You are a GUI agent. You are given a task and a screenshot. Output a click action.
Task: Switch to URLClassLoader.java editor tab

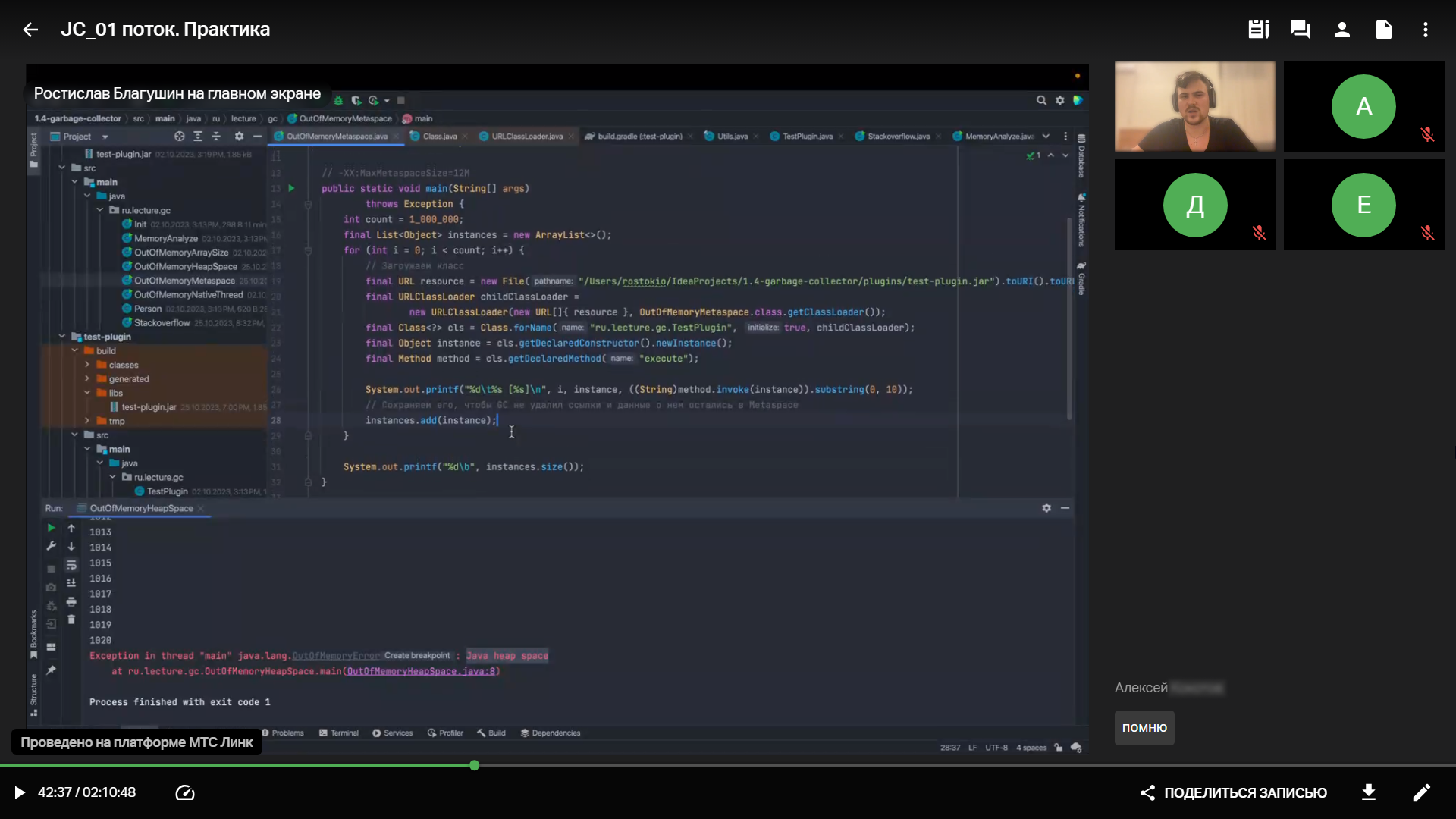(x=527, y=136)
